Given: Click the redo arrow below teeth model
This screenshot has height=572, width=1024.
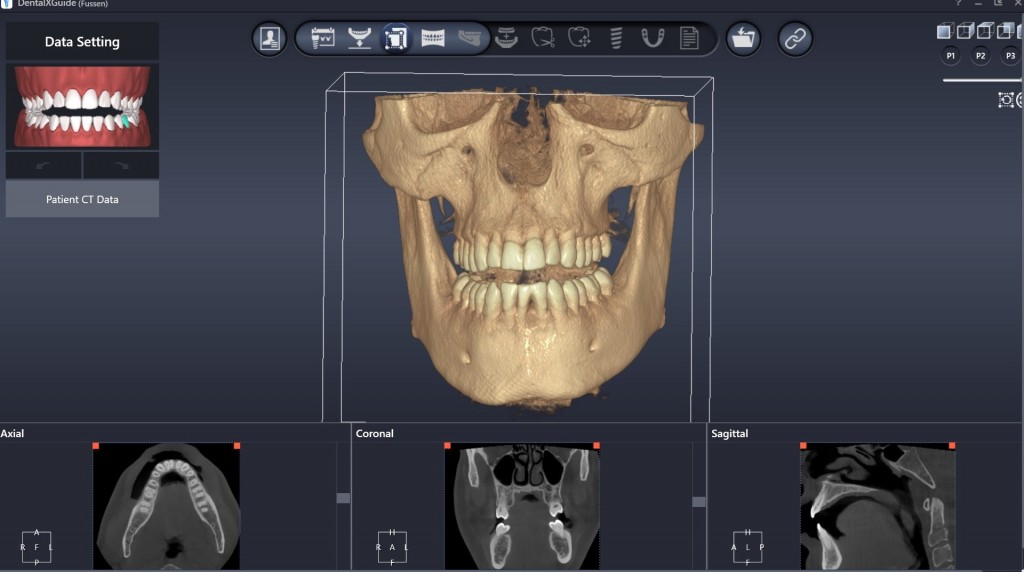Looking at the screenshot, I should pos(120,165).
